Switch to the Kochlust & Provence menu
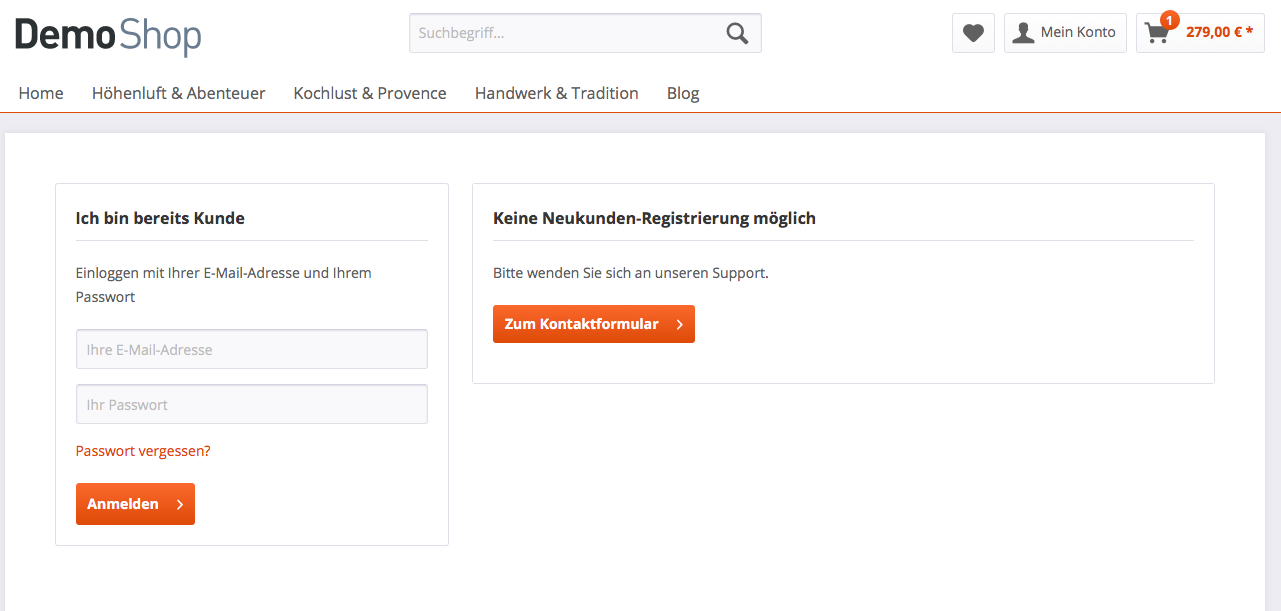This screenshot has height=611, width=1281. click(370, 93)
